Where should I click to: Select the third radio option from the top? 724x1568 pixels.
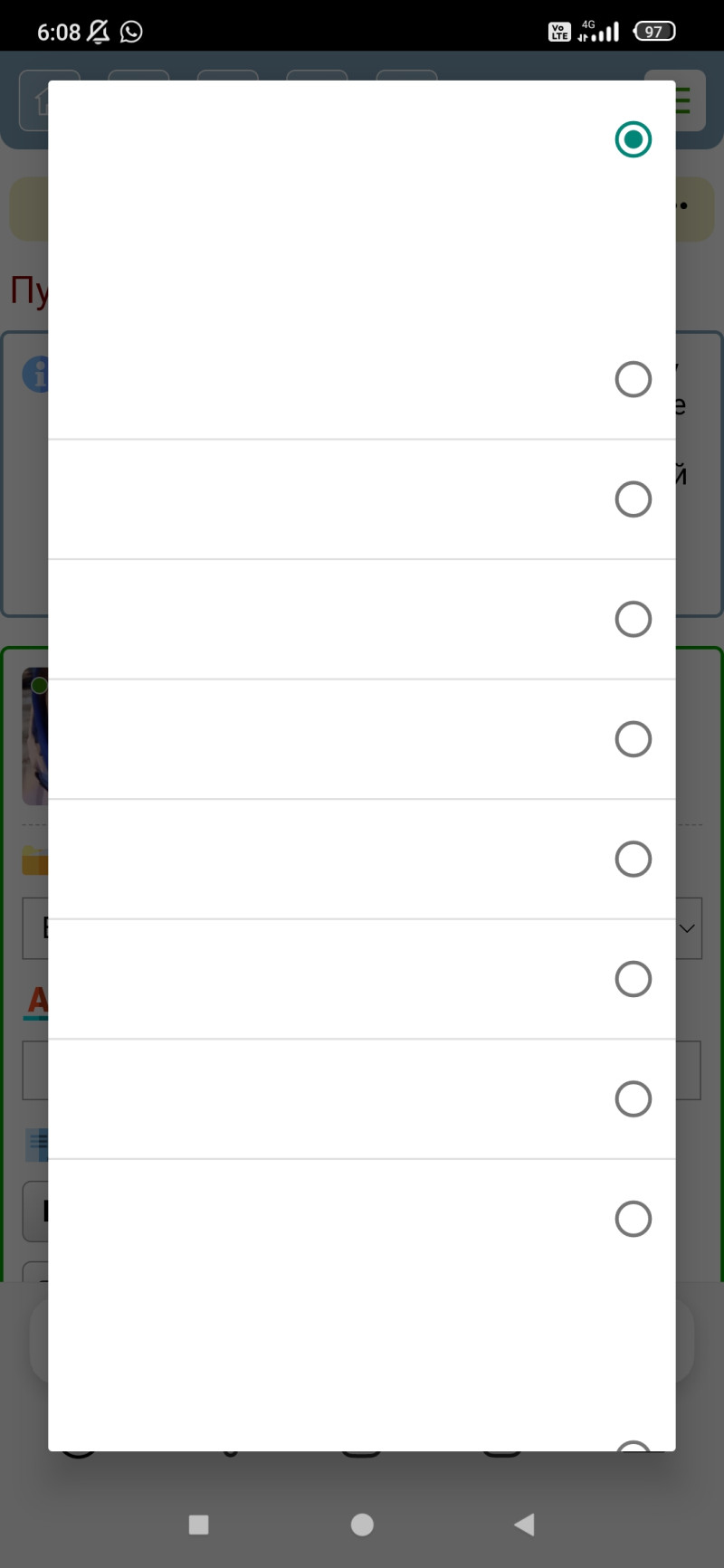[x=633, y=499]
